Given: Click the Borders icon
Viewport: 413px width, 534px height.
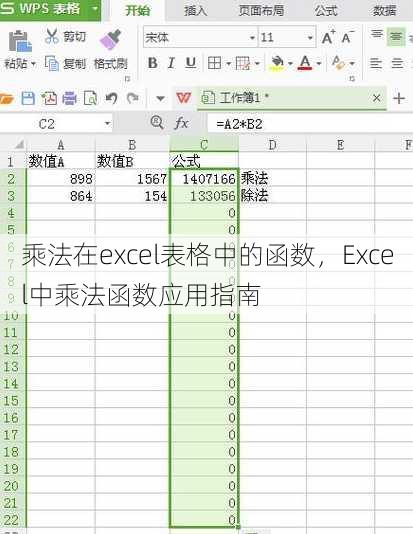Looking at the screenshot, I should [215, 63].
